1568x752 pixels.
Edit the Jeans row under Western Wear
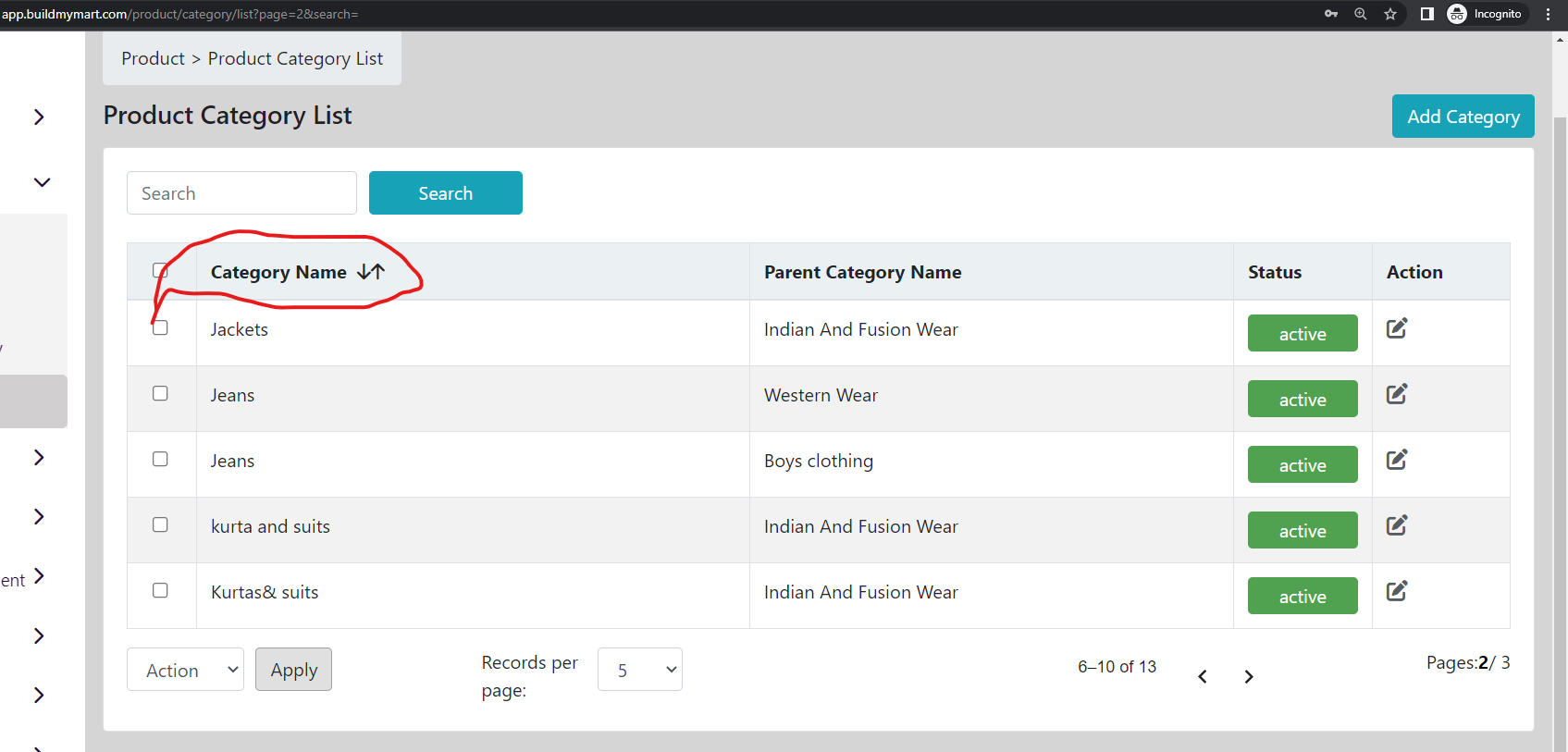(1396, 394)
